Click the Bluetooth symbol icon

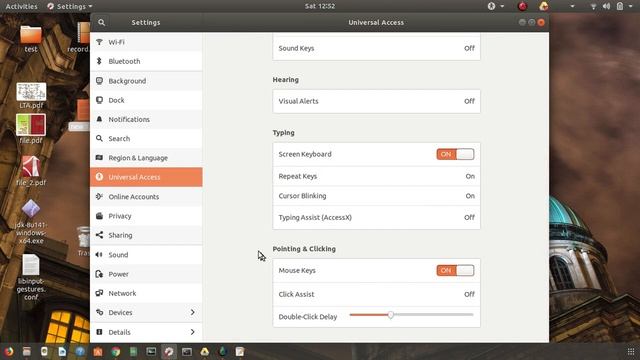(x=99, y=61)
